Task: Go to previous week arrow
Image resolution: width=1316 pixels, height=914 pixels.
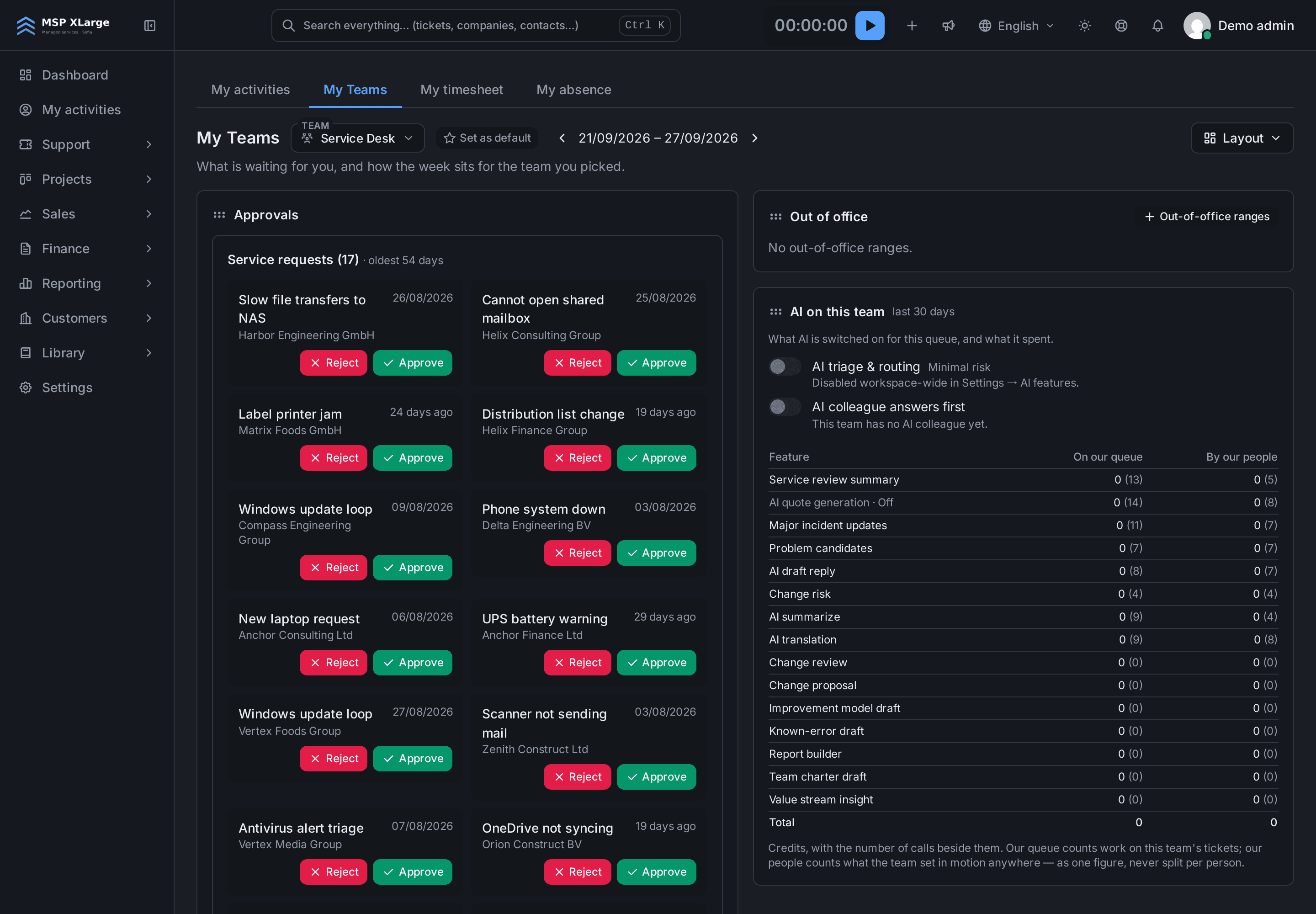Action: (562, 138)
